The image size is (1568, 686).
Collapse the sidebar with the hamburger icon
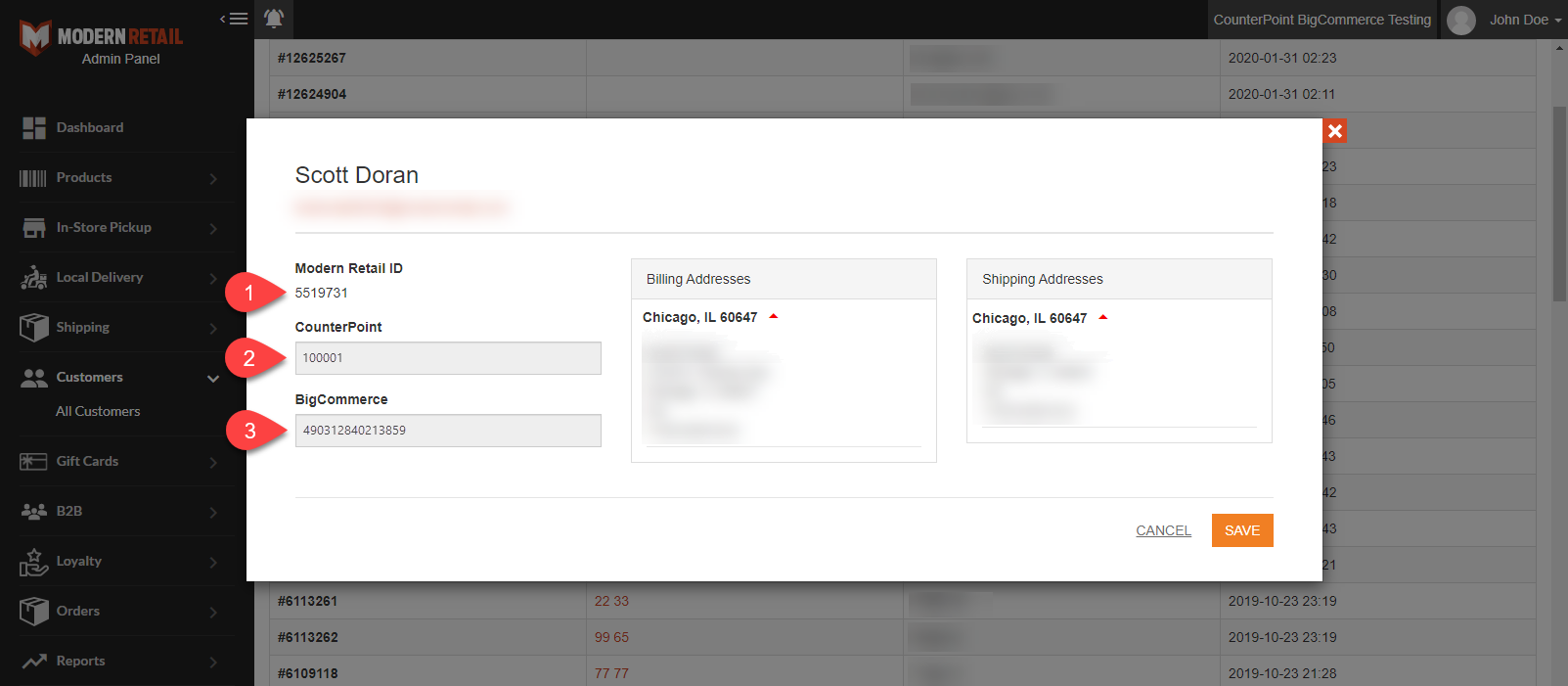click(x=234, y=19)
